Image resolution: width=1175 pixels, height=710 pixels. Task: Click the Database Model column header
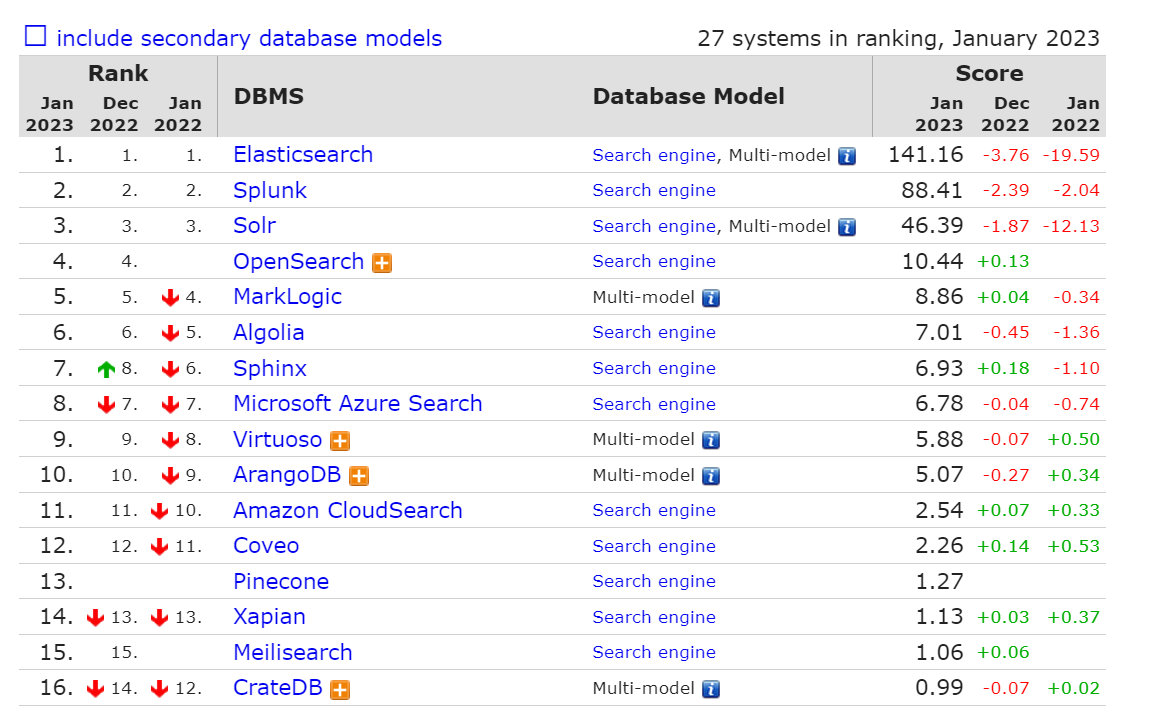(689, 96)
